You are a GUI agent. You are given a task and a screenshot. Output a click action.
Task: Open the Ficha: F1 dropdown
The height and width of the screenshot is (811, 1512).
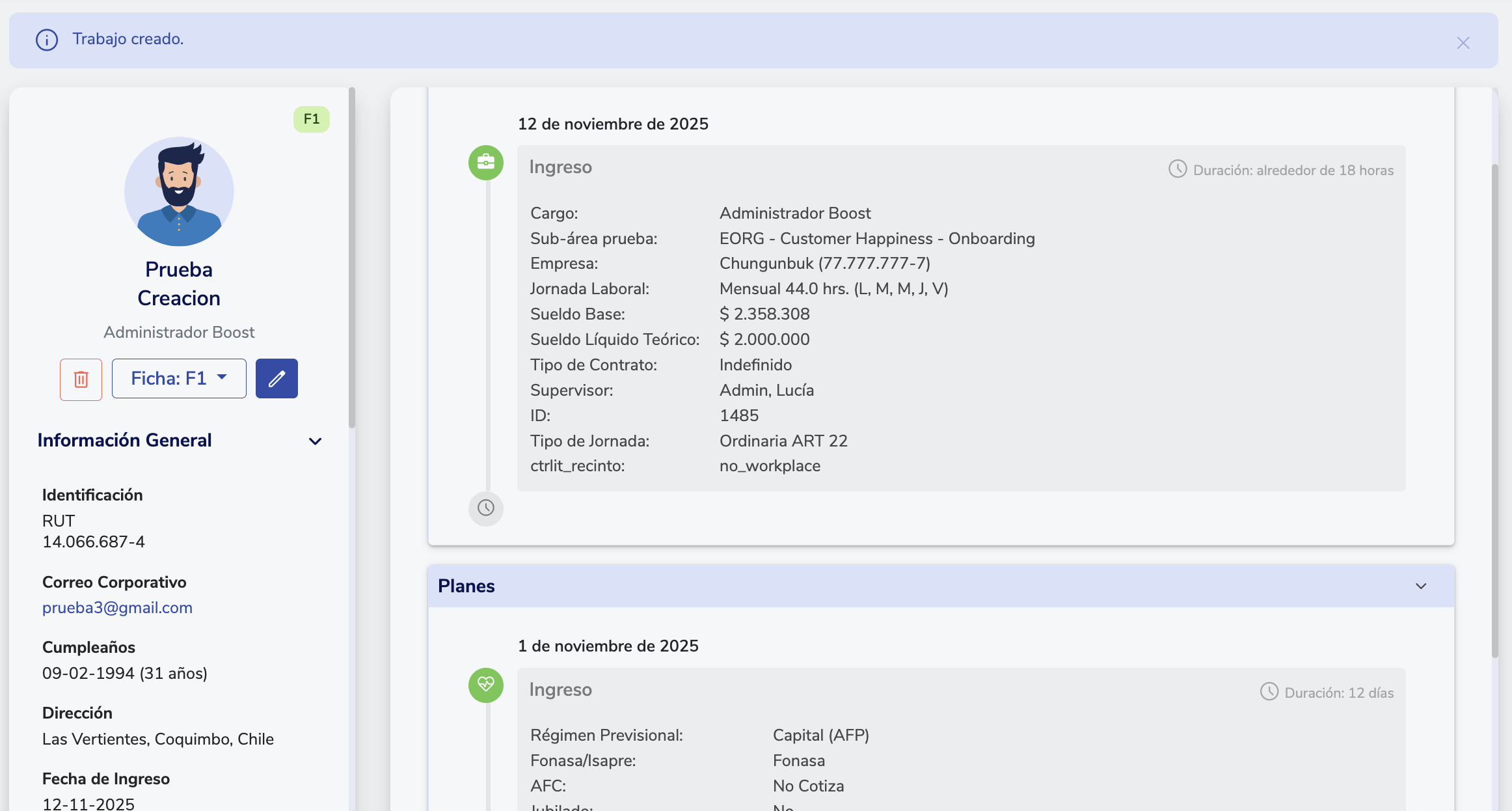179,379
